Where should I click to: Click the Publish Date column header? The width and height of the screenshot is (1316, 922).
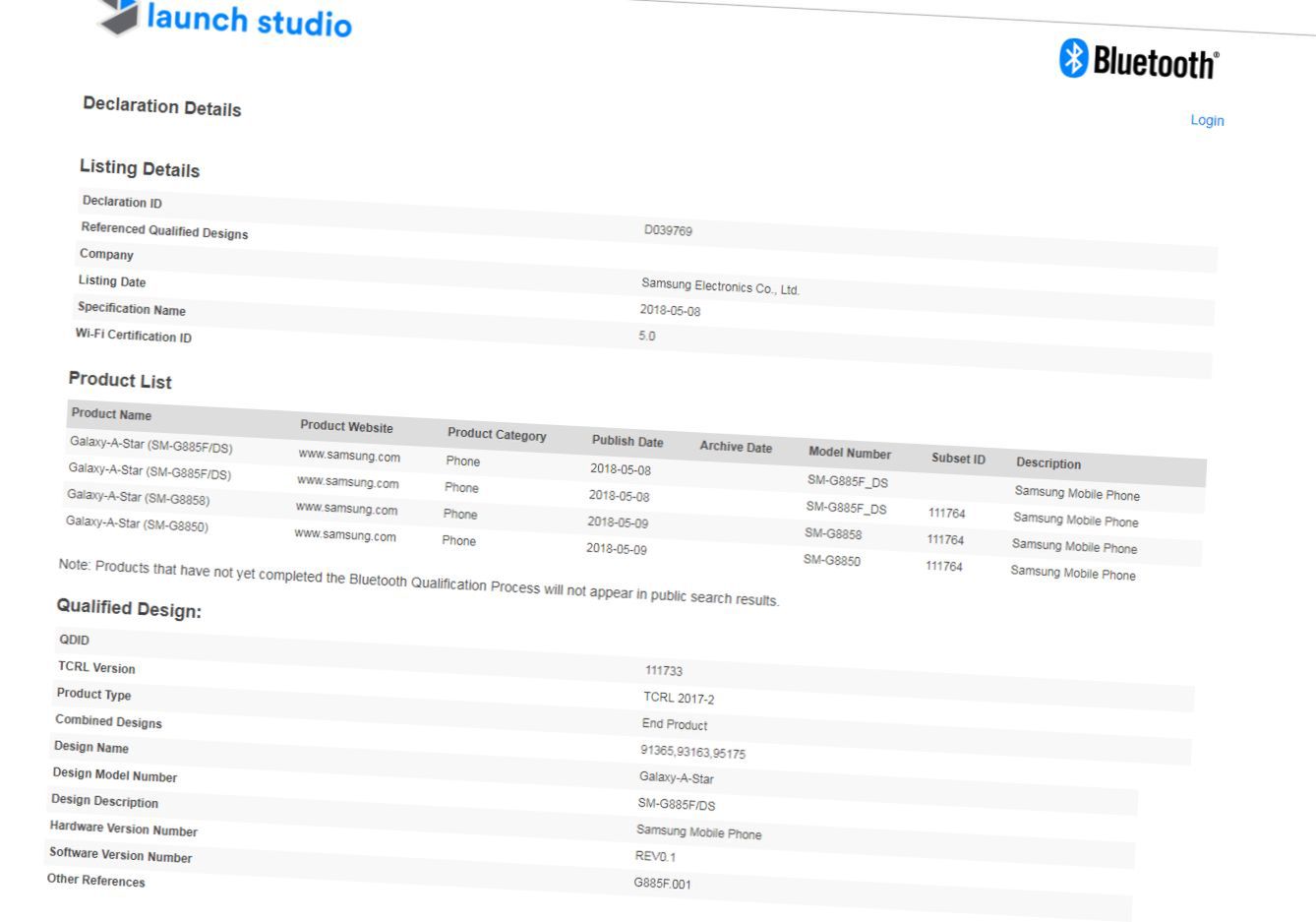point(628,441)
